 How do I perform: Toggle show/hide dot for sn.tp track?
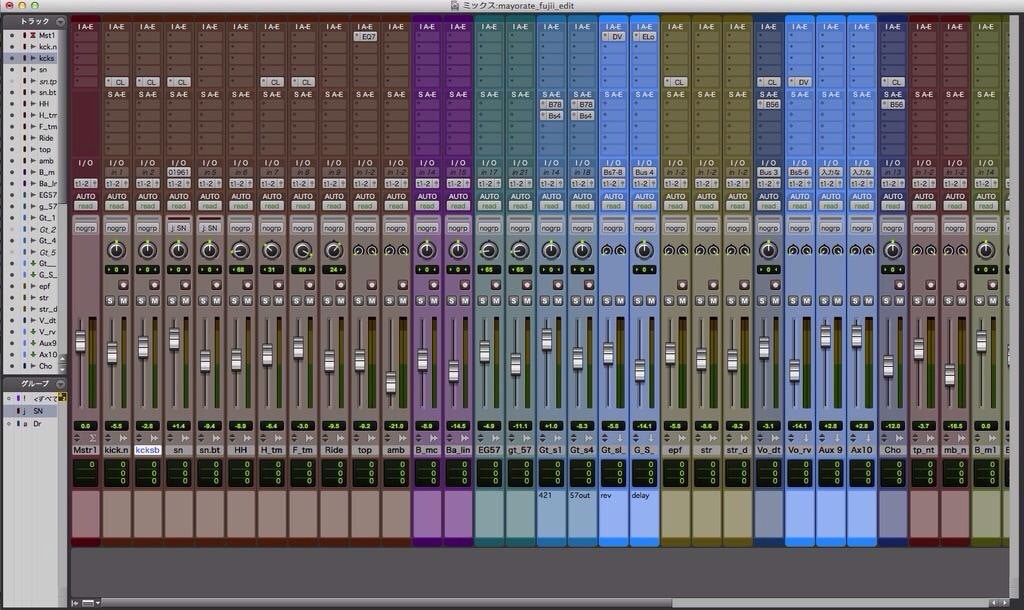pyautogui.click(x=11, y=81)
